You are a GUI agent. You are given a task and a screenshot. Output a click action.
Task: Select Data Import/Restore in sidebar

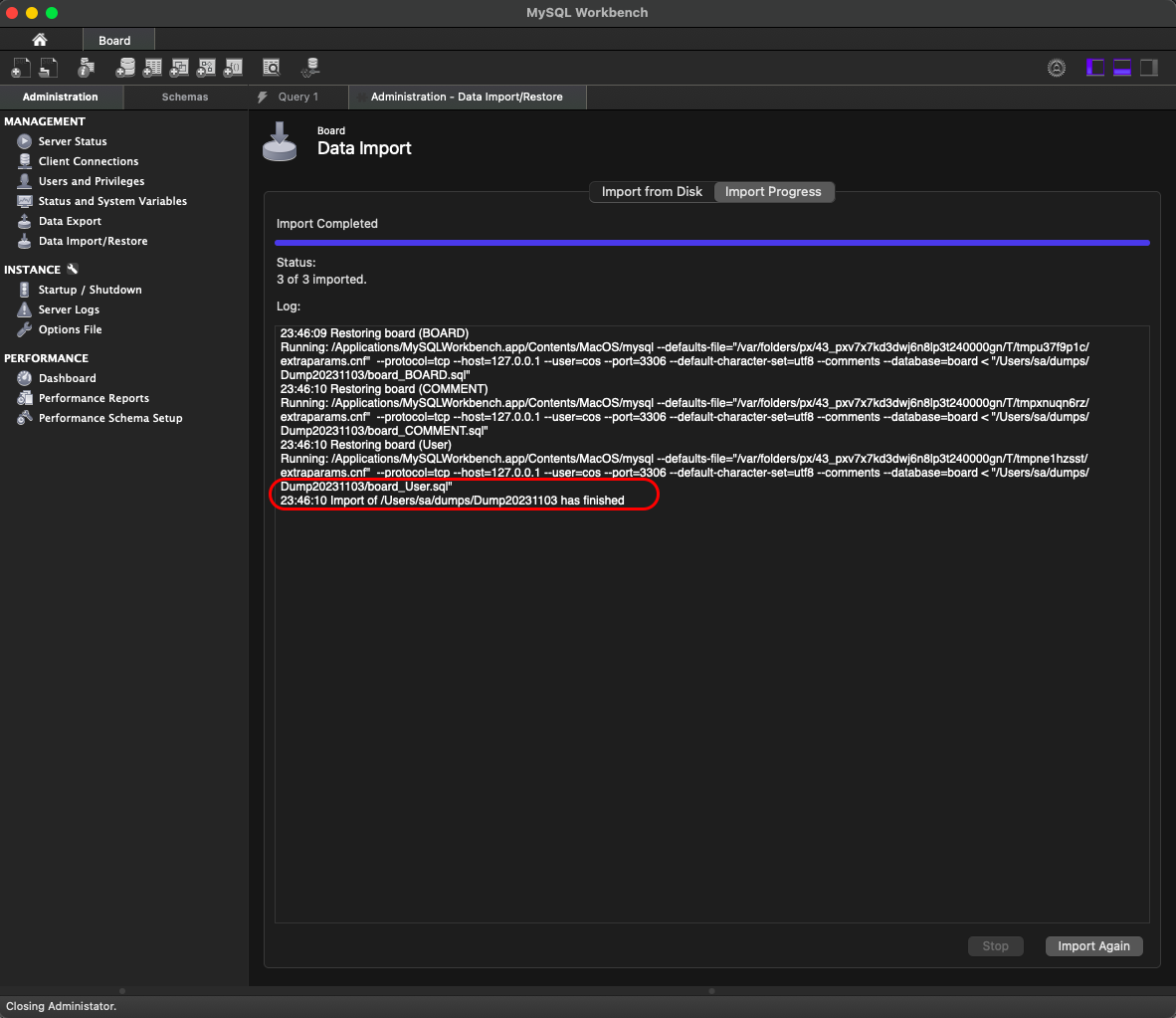(93, 241)
